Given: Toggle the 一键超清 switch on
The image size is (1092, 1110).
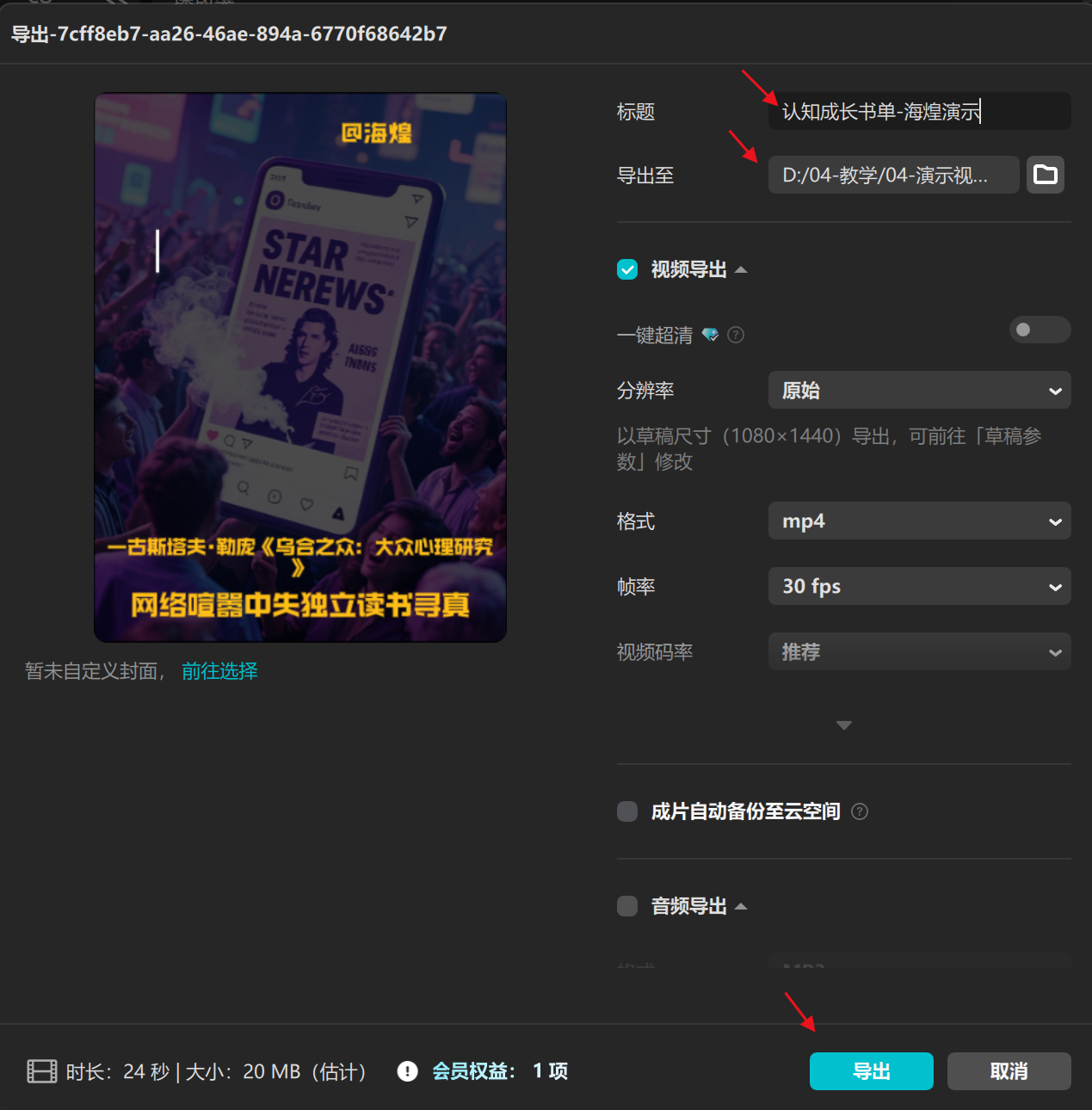Looking at the screenshot, I should pos(1039,330).
